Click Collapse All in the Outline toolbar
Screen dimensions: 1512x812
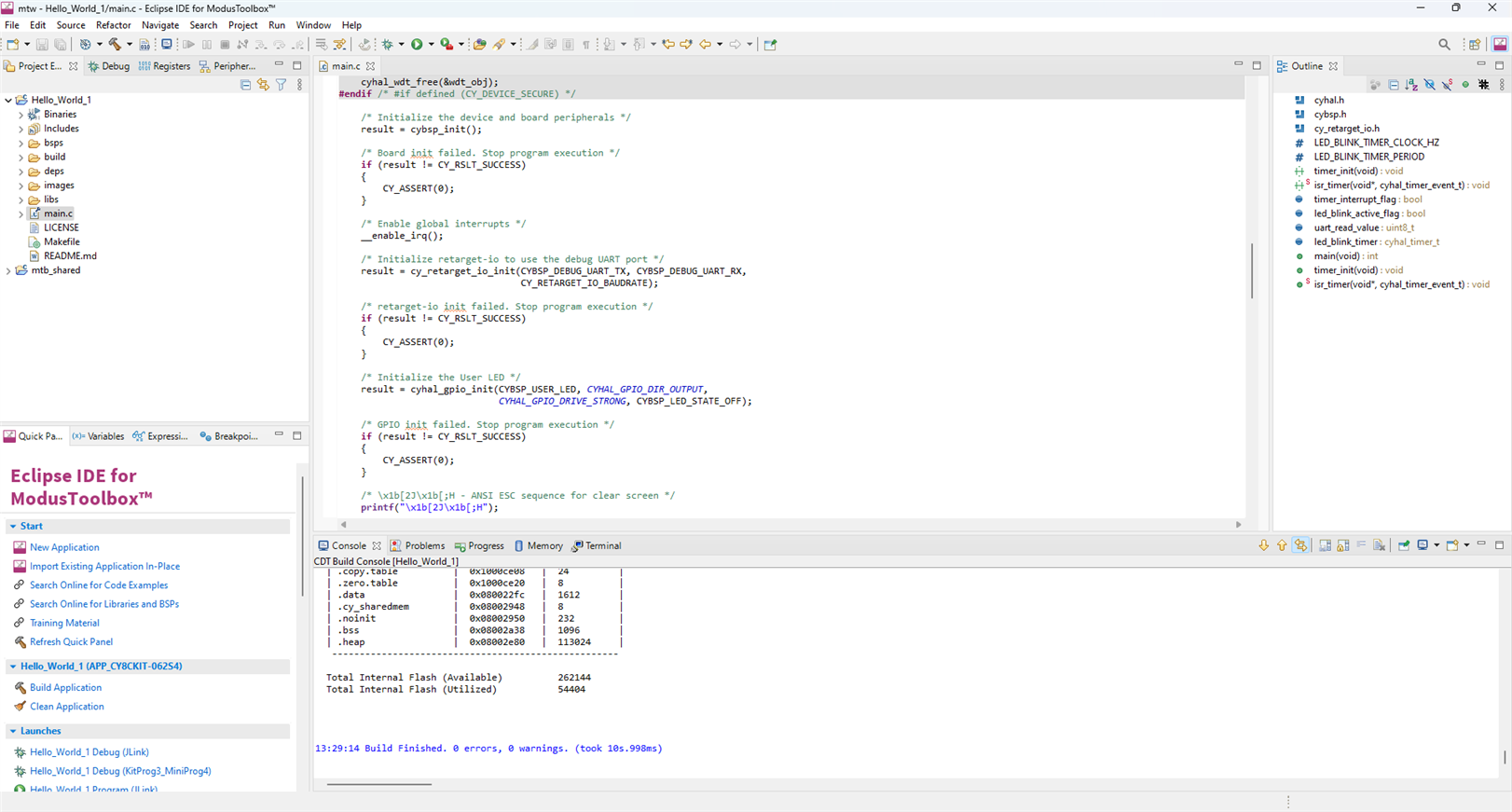[1394, 84]
